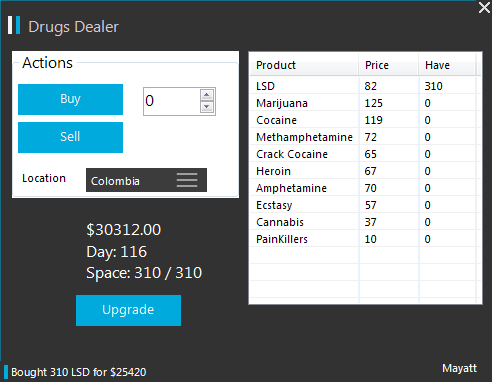Sort by the Have column header
The width and height of the screenshot is (492, 382).
447,65
